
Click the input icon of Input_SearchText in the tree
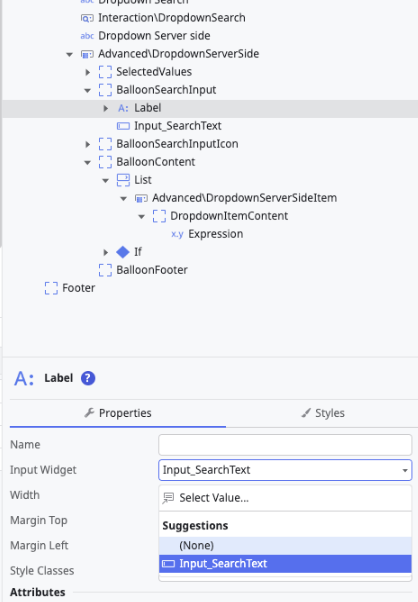pyautogui.click(x=123, y=126)
